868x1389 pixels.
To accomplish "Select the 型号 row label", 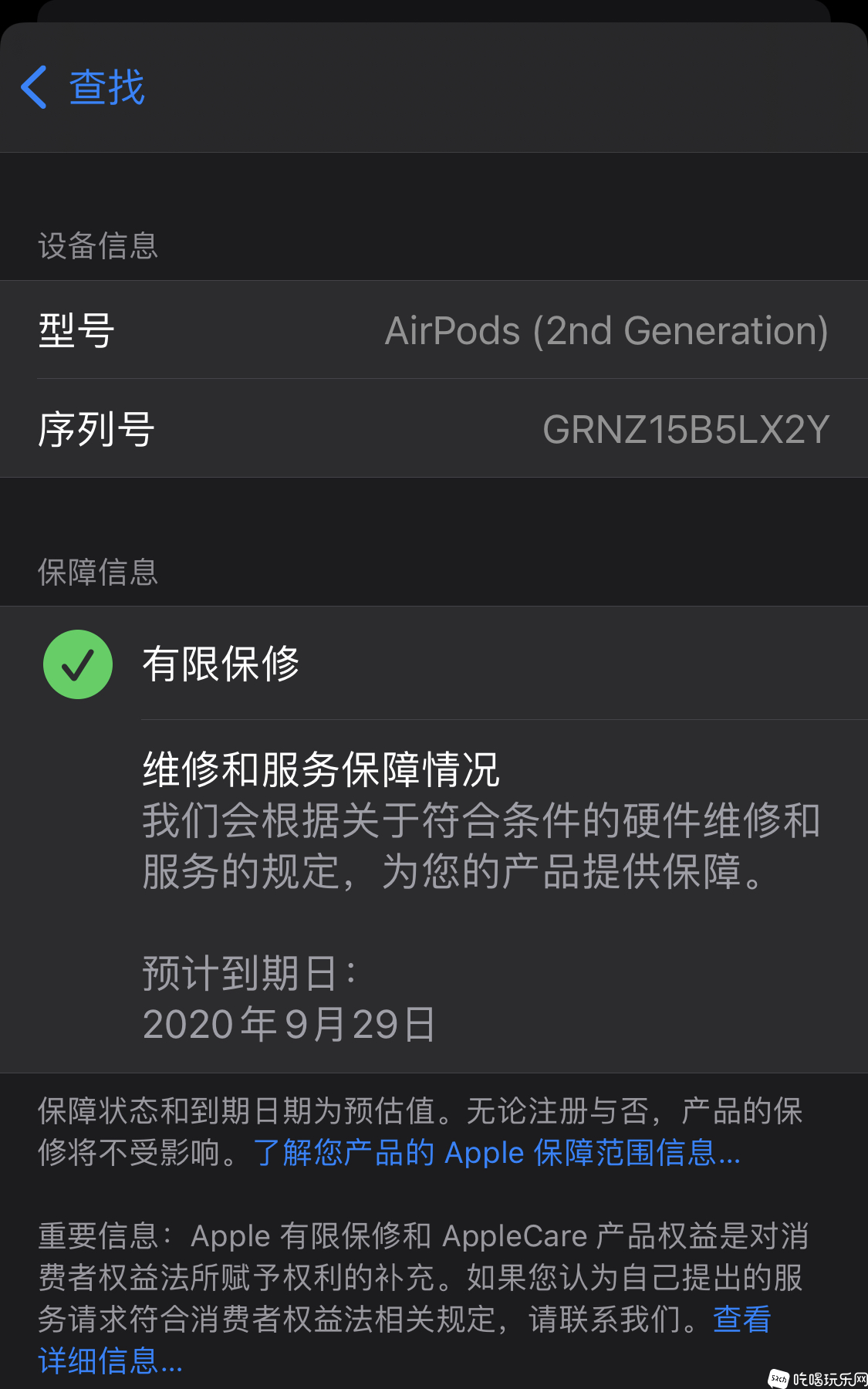I will (x=76, y=330).
